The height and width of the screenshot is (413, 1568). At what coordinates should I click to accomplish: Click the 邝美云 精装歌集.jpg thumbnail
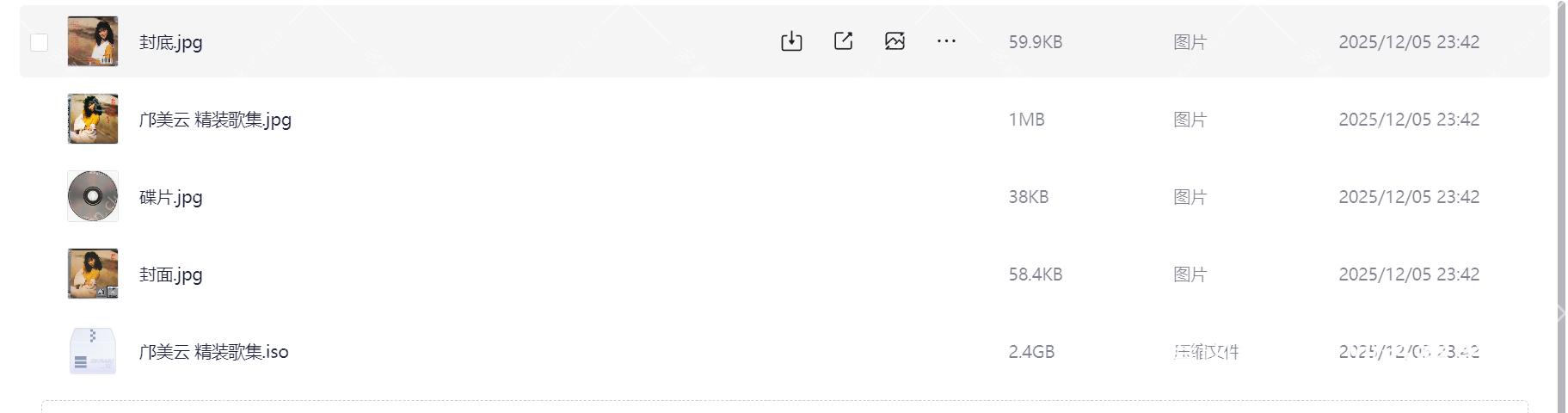click(93, 119)
